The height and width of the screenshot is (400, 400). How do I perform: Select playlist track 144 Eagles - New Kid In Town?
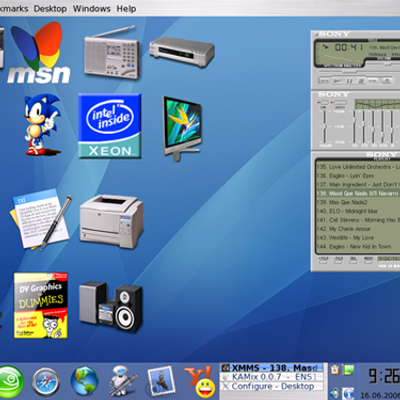coord(358,246)
